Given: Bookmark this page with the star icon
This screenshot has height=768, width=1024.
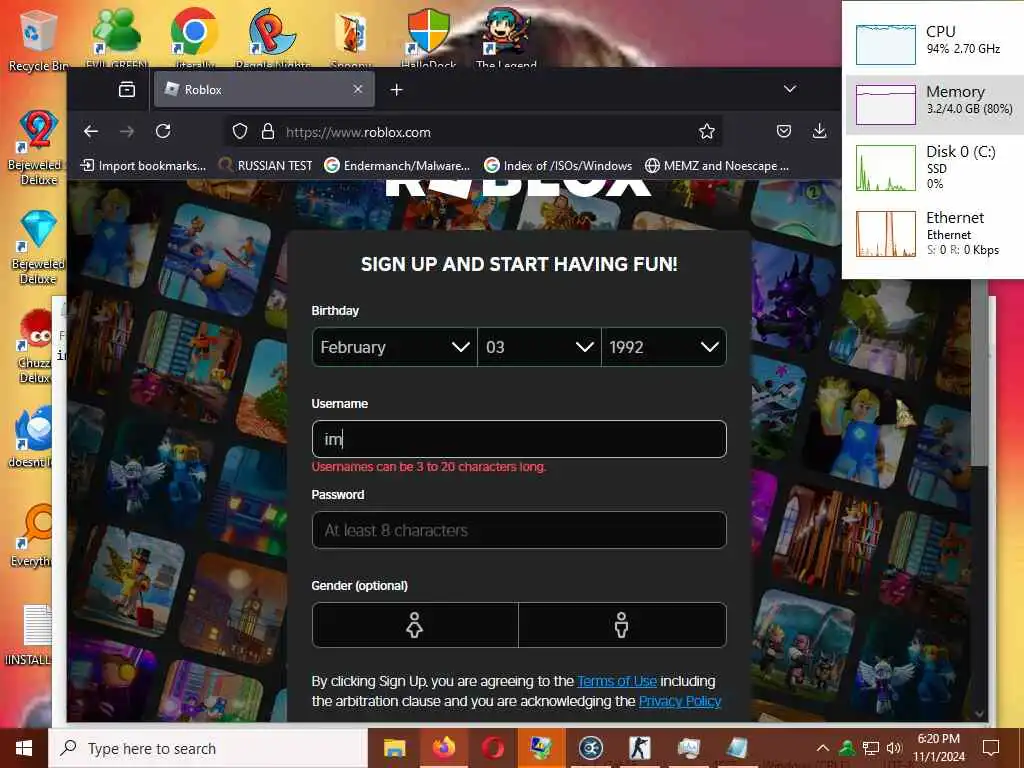Looking at the screenshot, I should point(707,132).
